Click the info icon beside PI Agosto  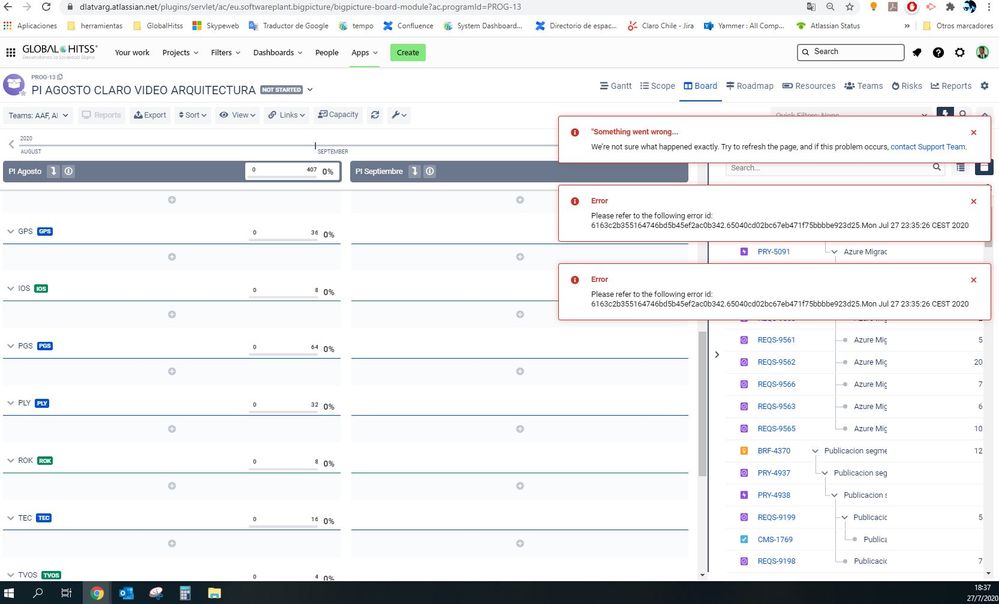tap(69, 171)
